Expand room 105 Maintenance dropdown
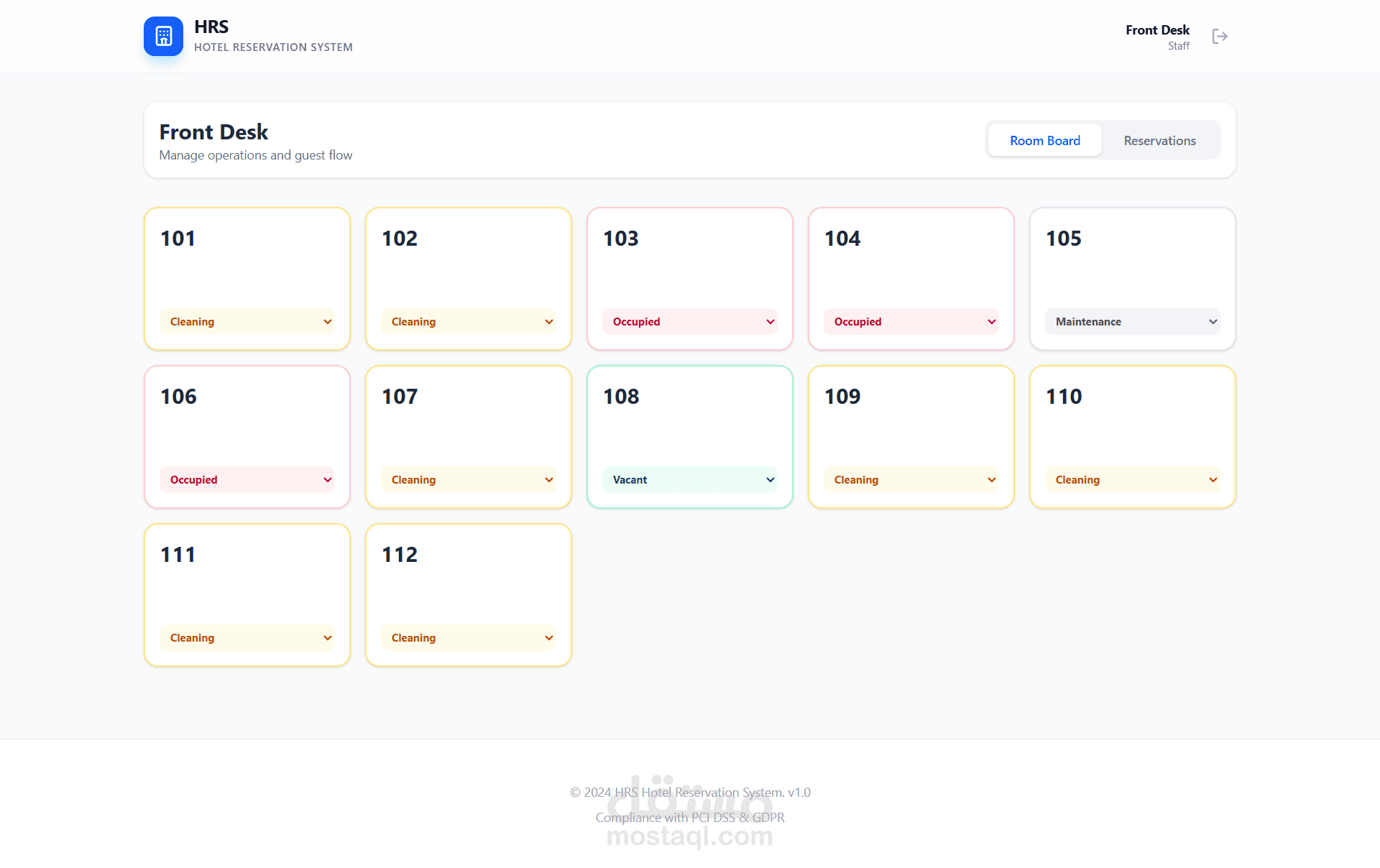 (1132, 322)
